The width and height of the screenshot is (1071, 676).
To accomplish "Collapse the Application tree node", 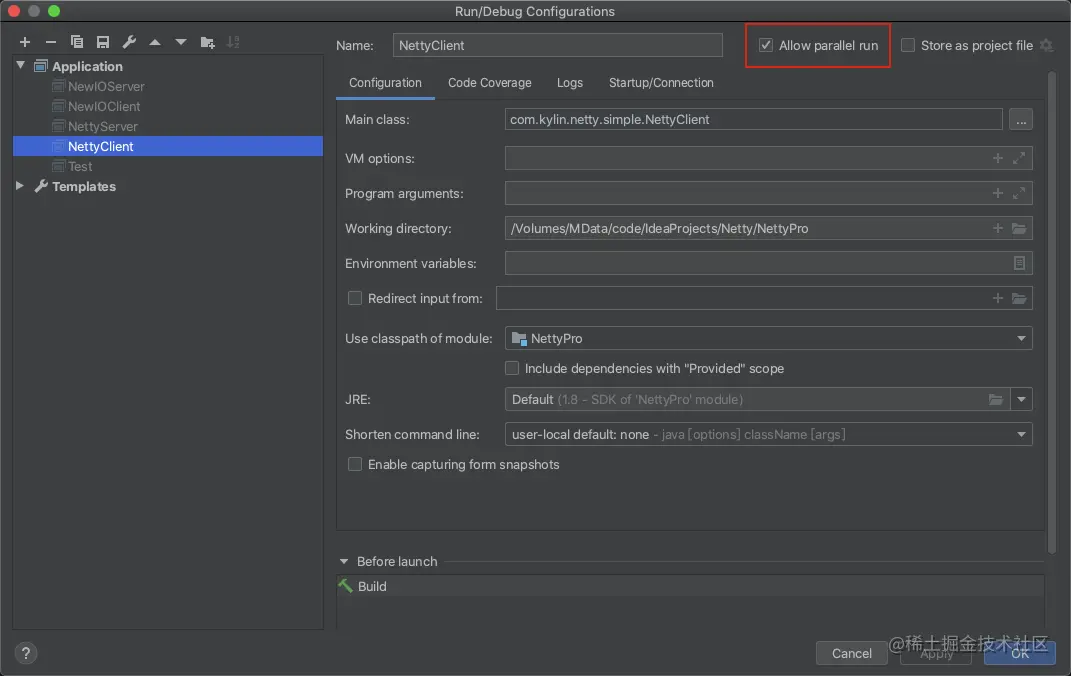I will [20, 66].
